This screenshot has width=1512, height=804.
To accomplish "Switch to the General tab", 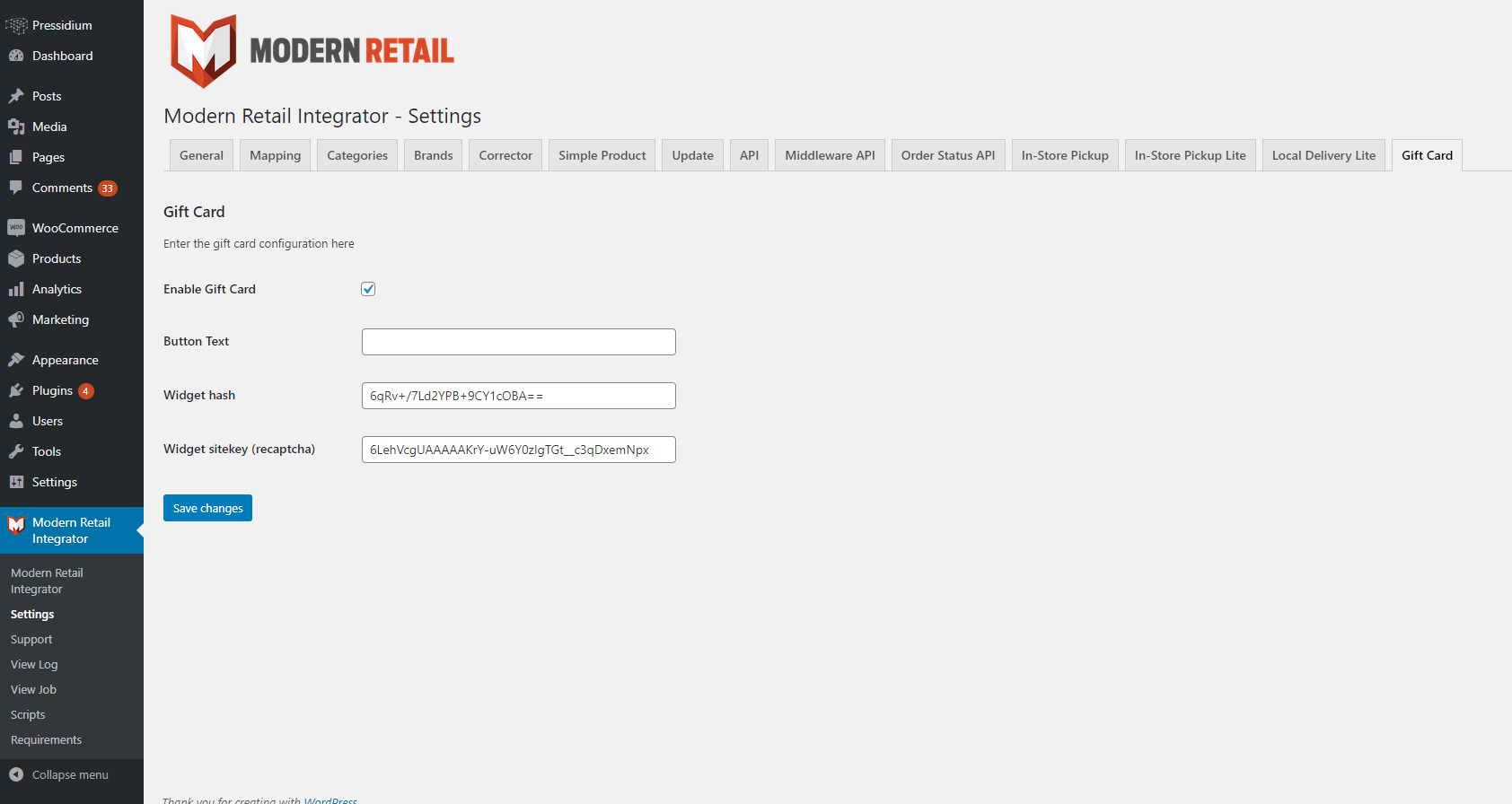I will [x=201, y=155].
